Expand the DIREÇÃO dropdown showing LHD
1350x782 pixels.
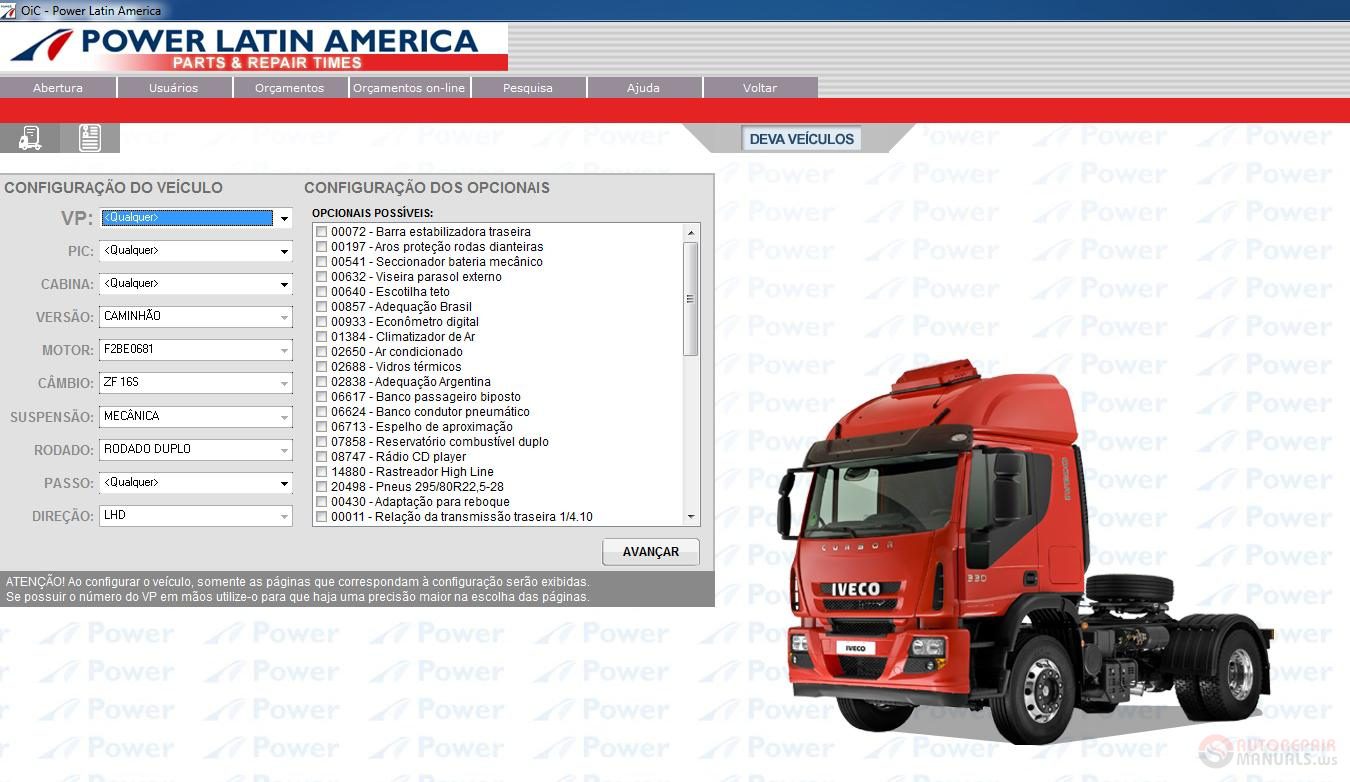tap(284, 516)
